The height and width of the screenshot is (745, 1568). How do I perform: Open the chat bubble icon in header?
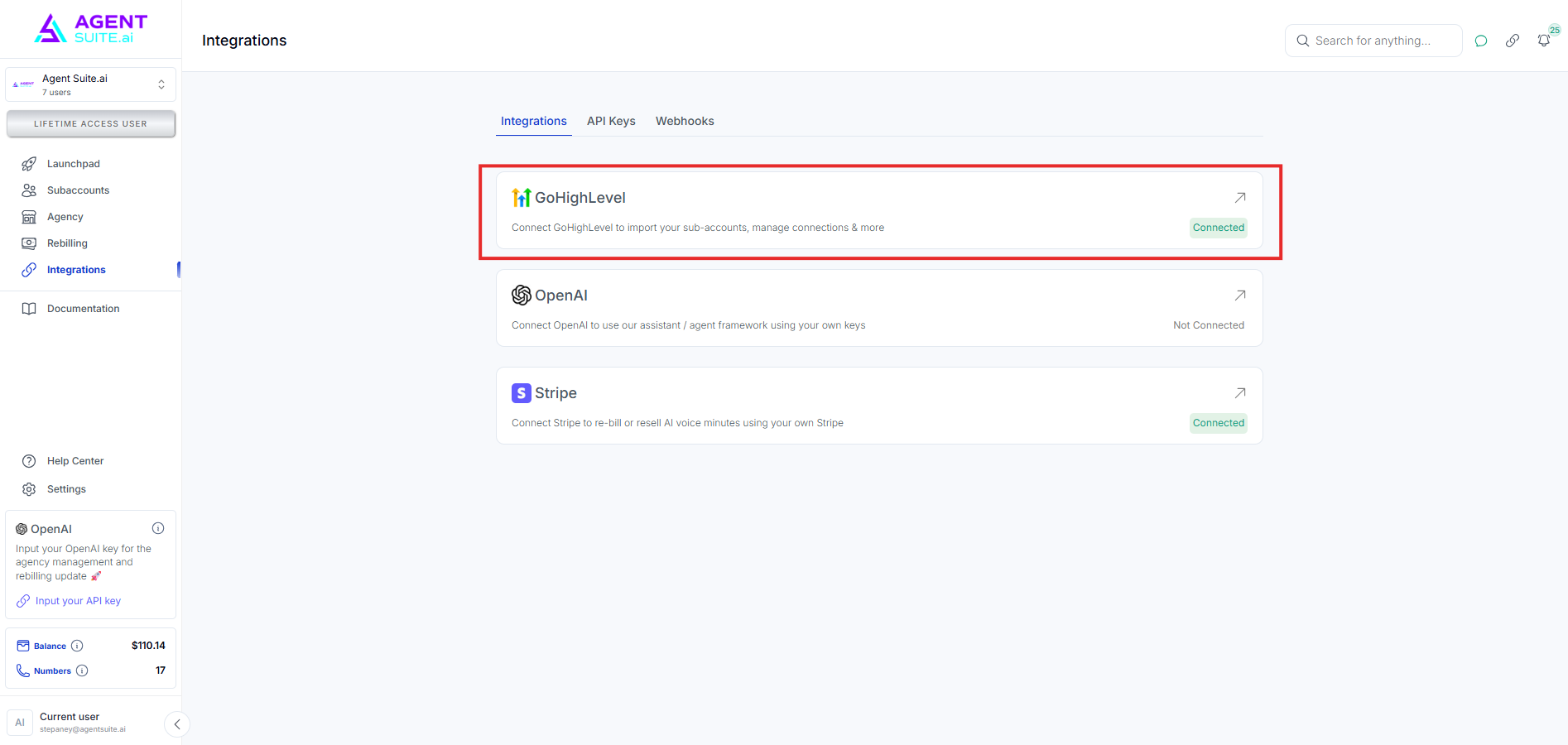[x=1481, y=41]
